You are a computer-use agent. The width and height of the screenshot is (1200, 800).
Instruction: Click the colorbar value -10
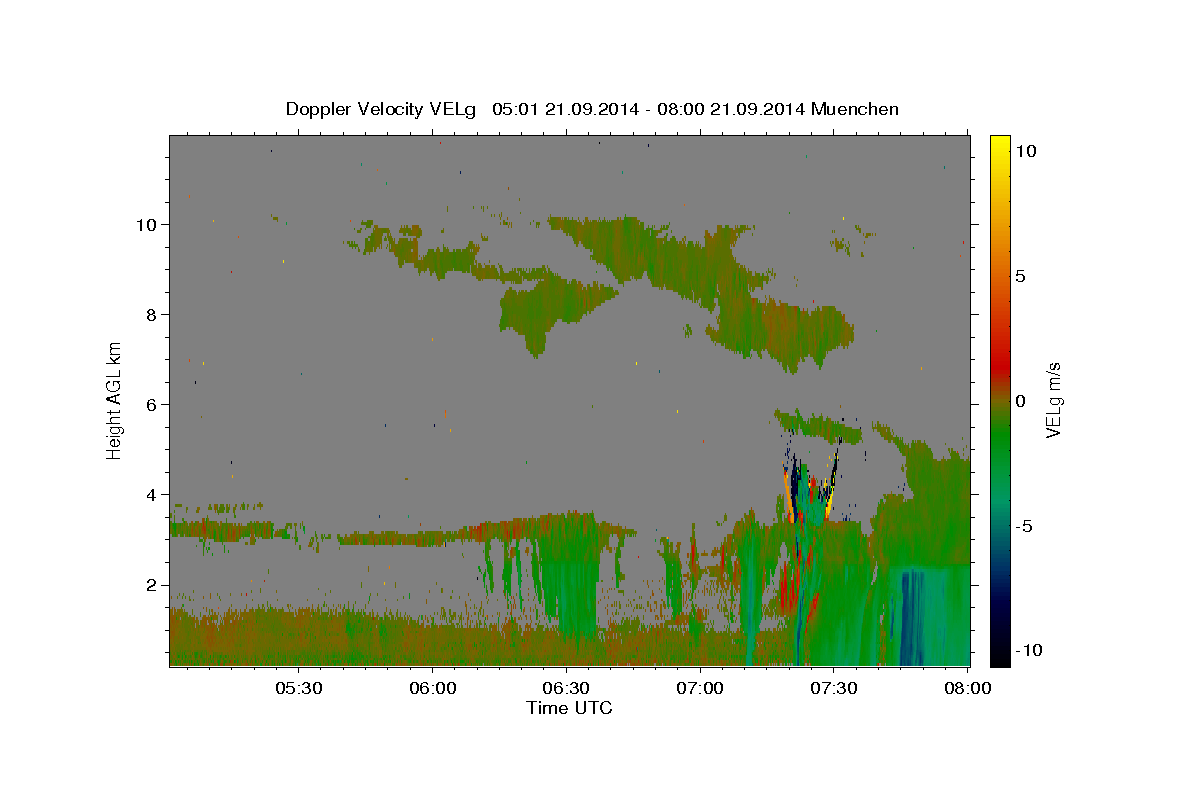(1027, 650)
